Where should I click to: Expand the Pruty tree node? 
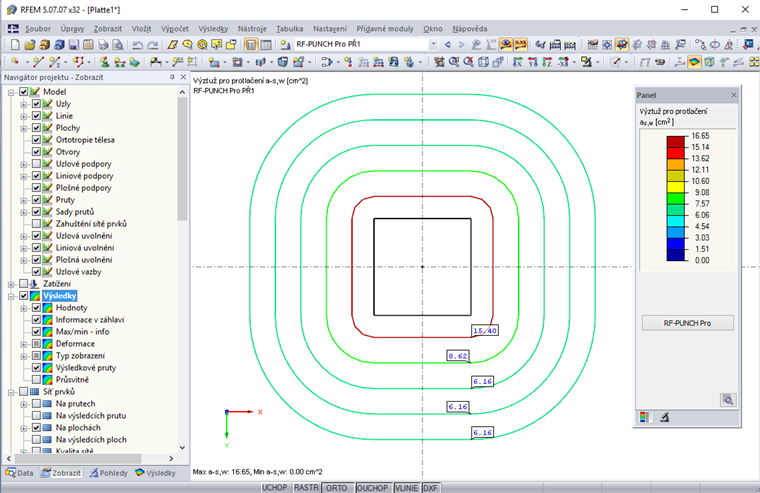[23, 200]
